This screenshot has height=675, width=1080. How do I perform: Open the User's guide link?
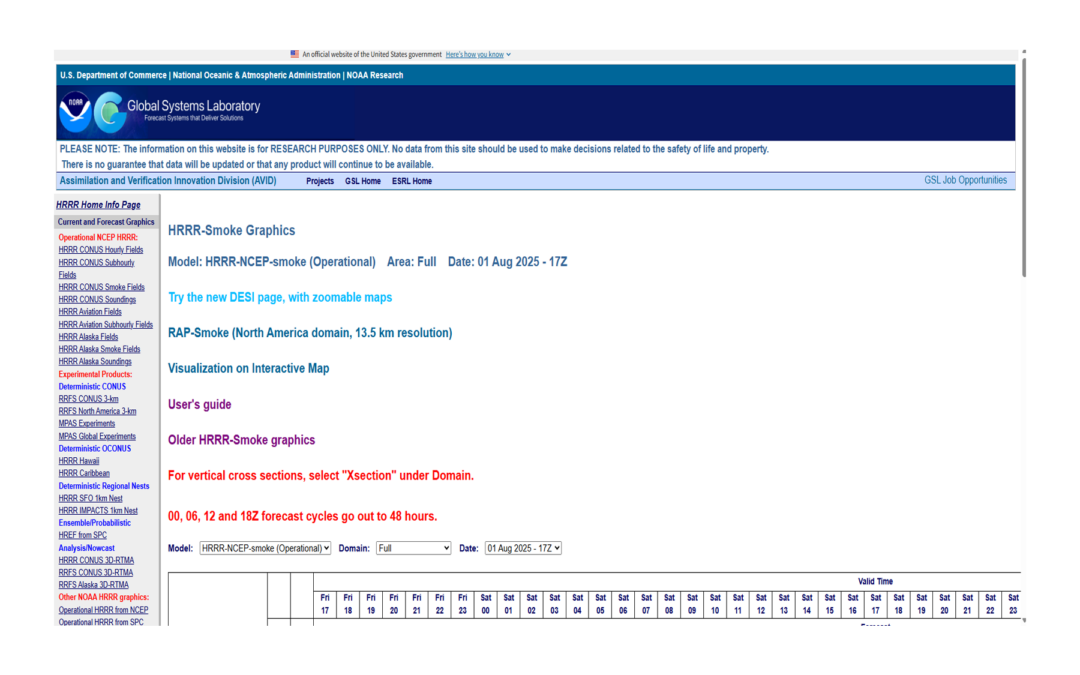[x=199, y=404]
